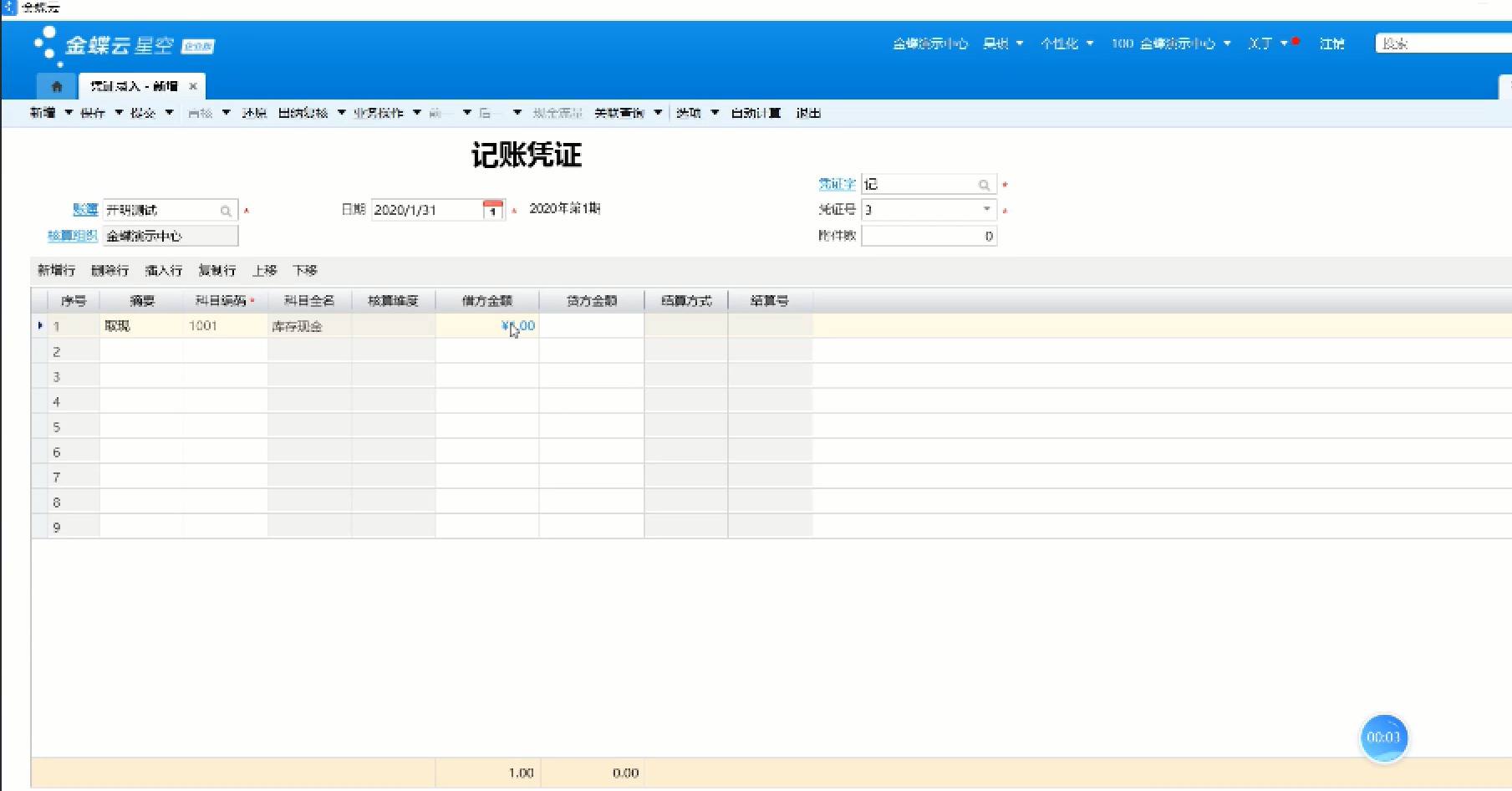Screen dimensions: 1512x791
Task: Click the 新增行 button
Action: (56, 270)
